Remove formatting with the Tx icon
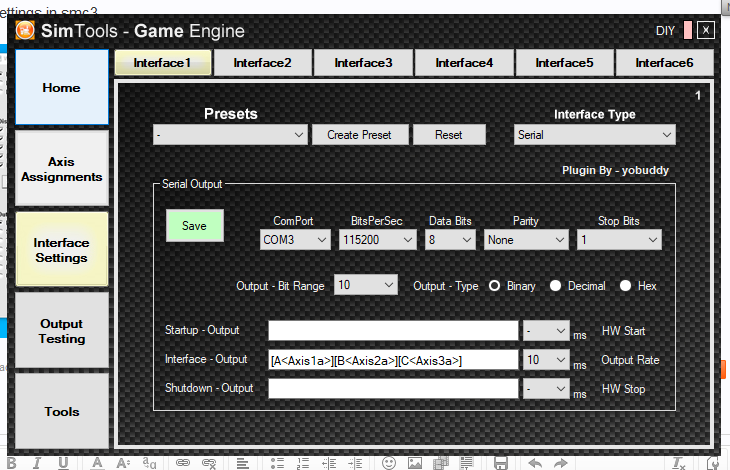Image resolution: width=730 pixels, height=470 pixels. point(679,463)
